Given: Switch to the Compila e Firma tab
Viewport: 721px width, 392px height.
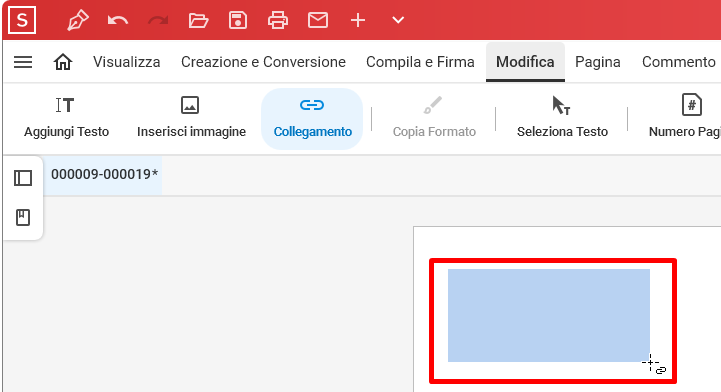Looking at the screenshot, I should point(420,62).
